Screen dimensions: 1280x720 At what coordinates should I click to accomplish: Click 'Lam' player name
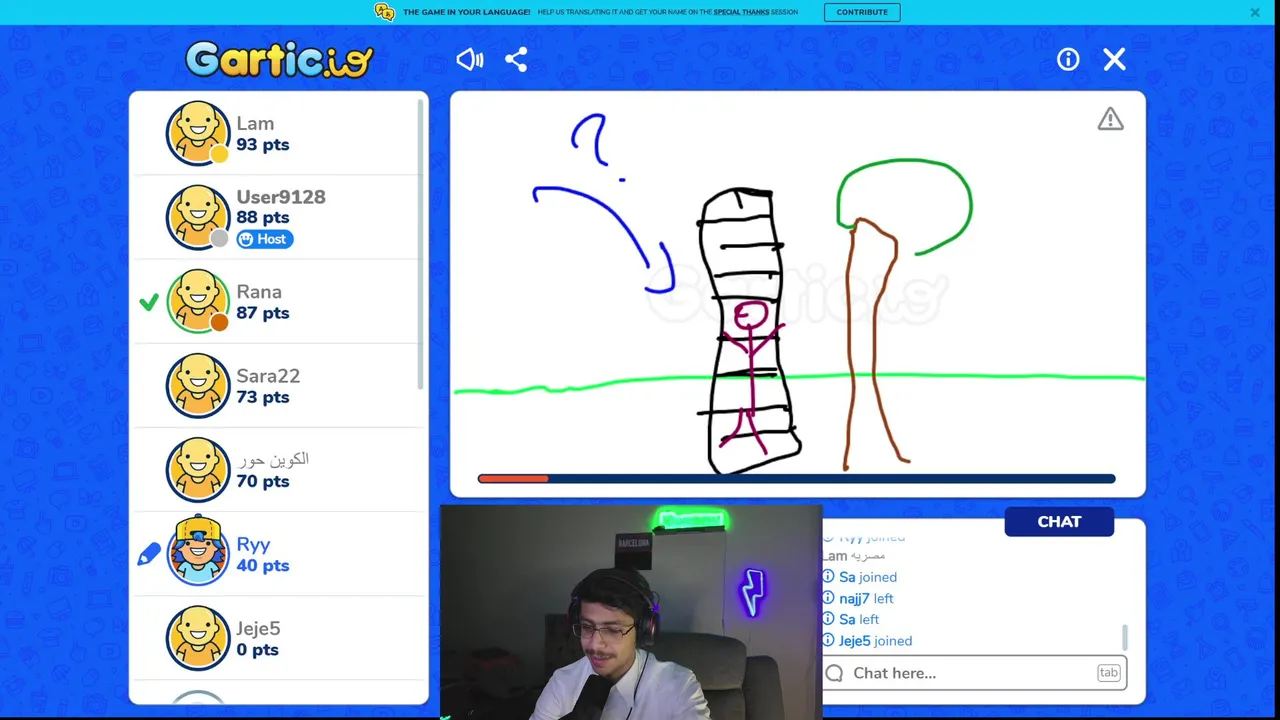tap(255, 124)
